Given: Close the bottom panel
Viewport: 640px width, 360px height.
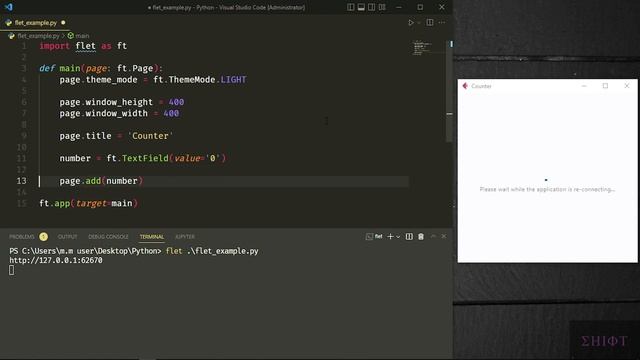Looking at the screenshot, I should point(444,236).
